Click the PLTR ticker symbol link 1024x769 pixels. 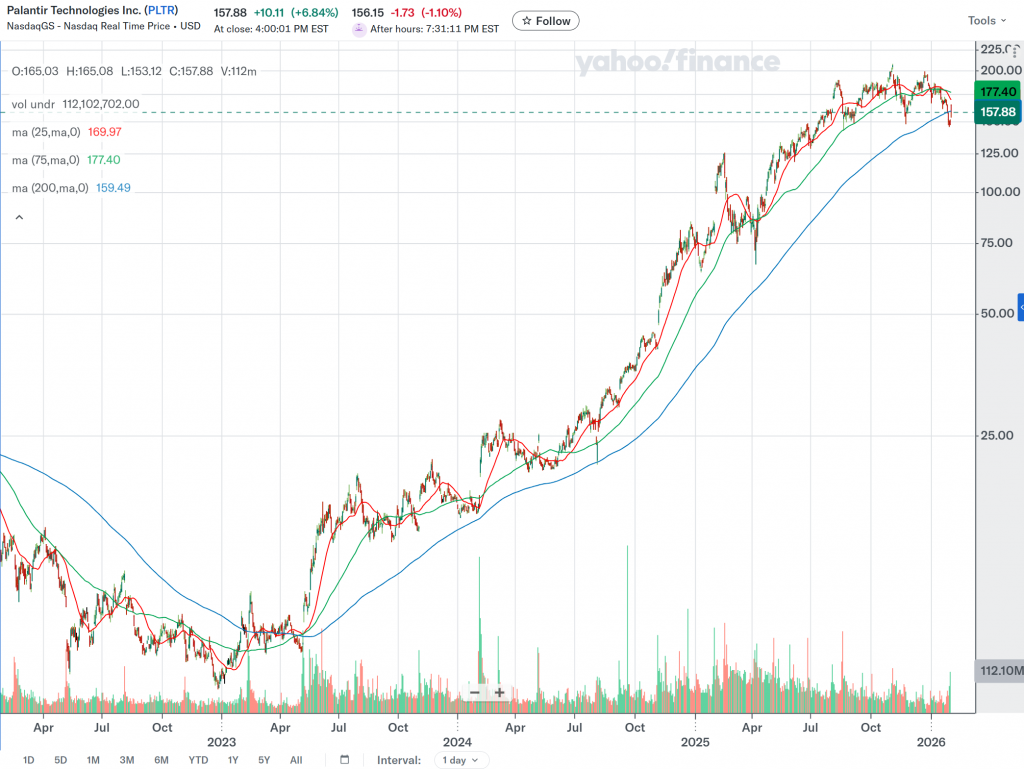click(163, 11)
